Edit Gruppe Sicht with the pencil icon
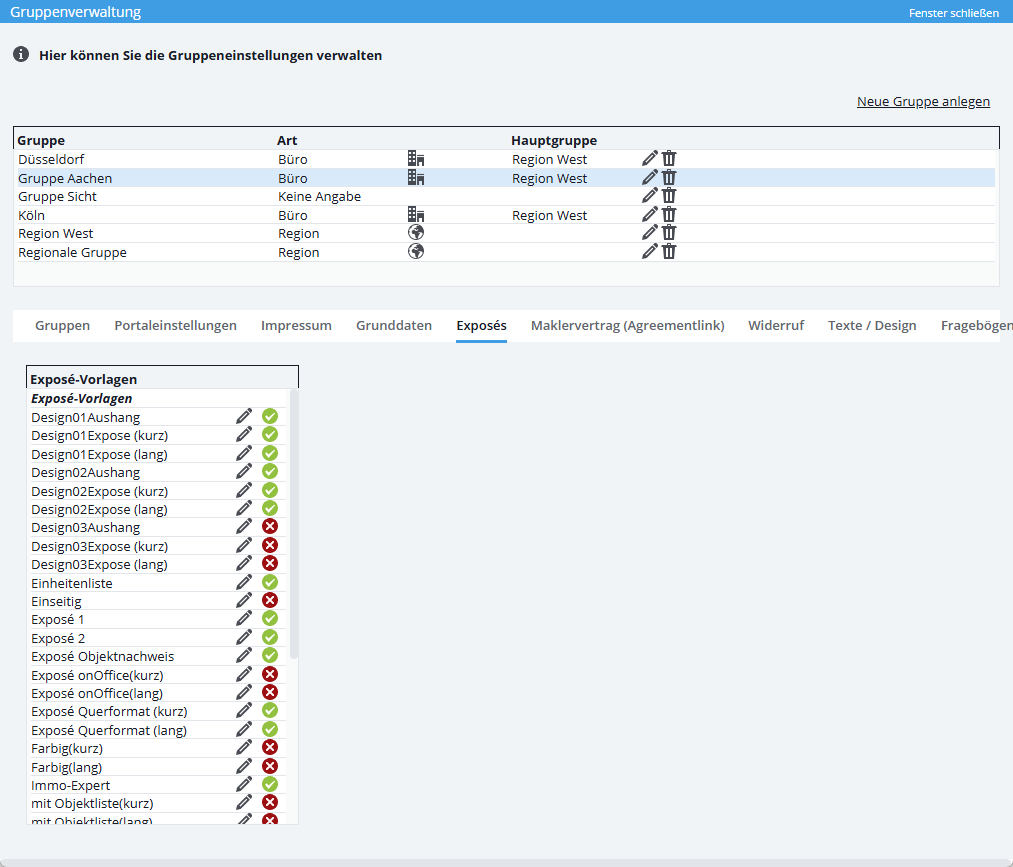The width and height of the screenshot is (1013, 867). (x=650, y=195)
